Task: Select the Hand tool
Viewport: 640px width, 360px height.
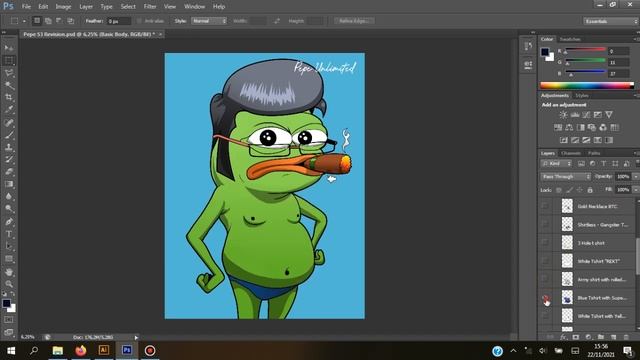Action: [x=9, y=272]
